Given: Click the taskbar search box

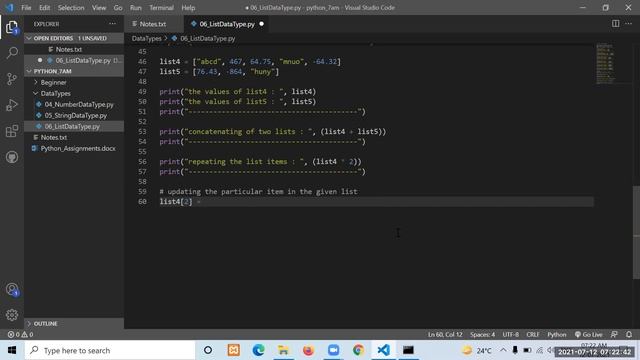Looking at the screenshot, I should tap(110, 350).
